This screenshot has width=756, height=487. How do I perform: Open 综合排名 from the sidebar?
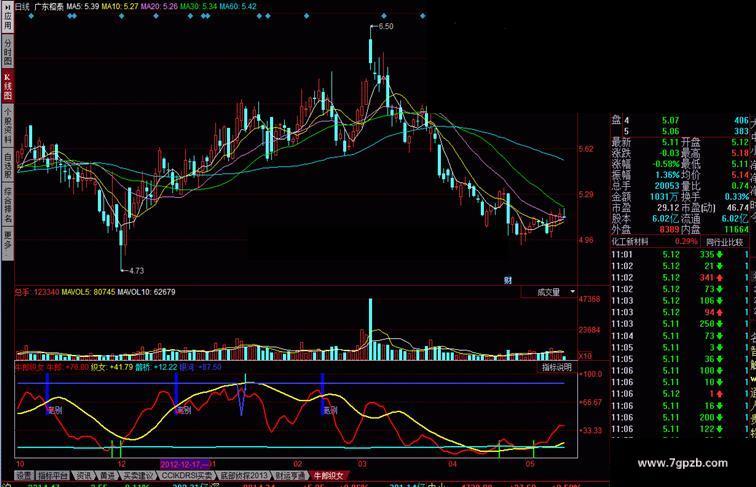click(7, 205)
